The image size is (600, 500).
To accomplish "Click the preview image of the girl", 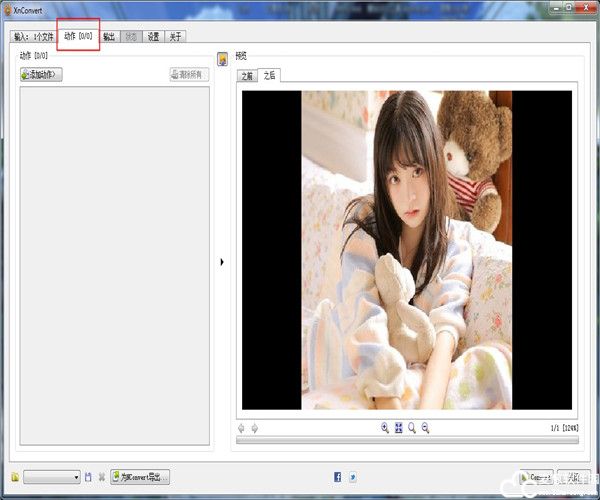I will point(407,250).
